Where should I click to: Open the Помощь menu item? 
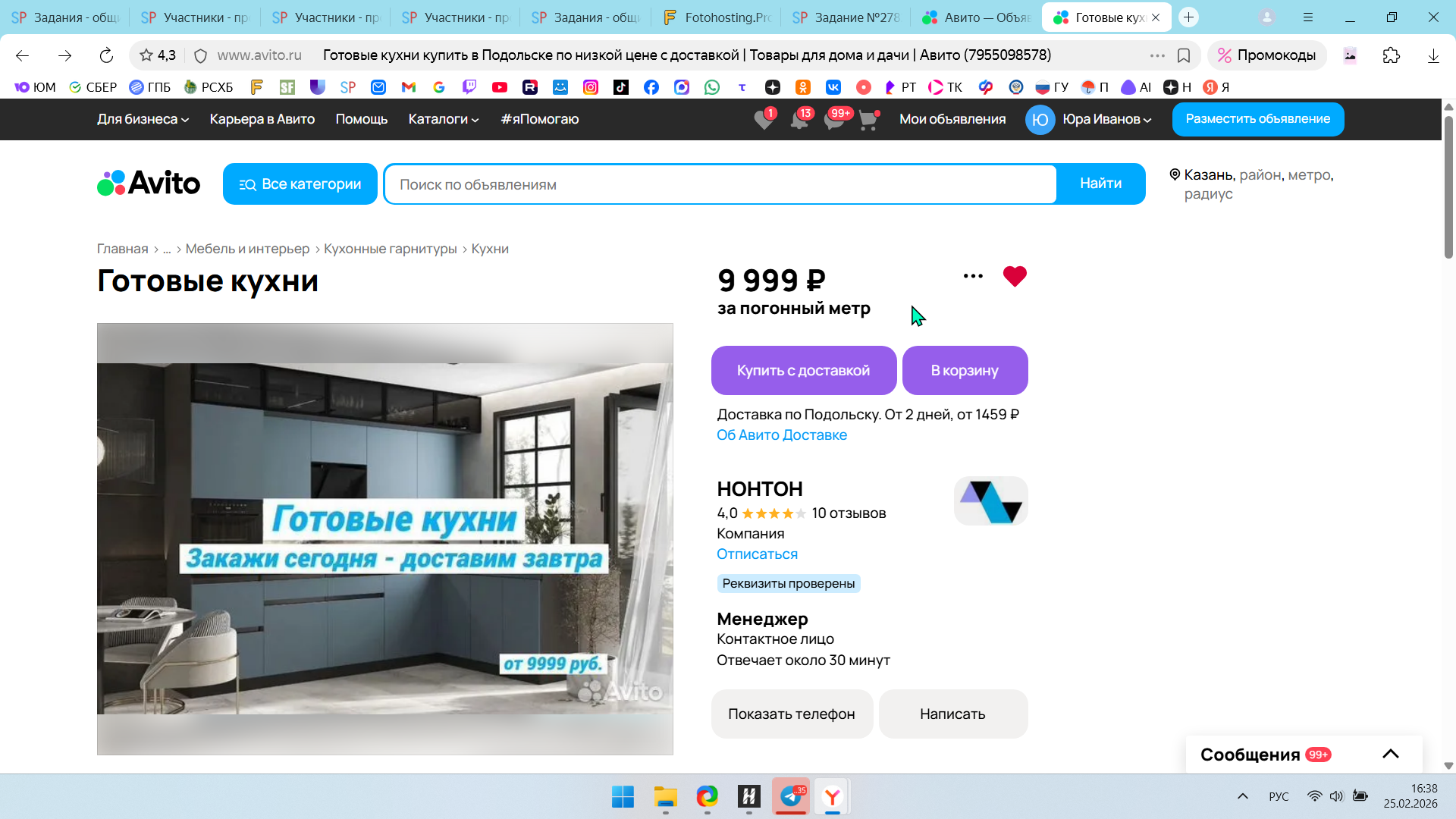[362, 119]
